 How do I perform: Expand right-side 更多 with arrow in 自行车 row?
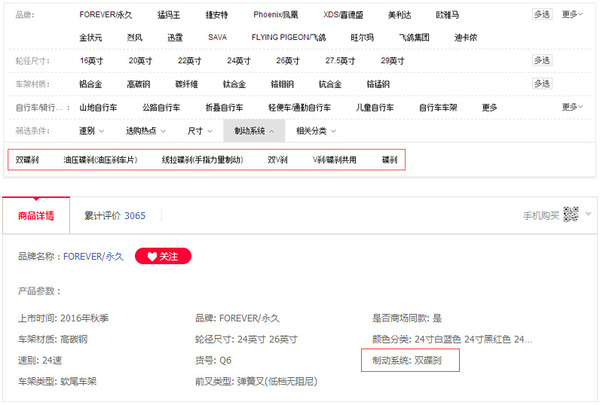572,107
